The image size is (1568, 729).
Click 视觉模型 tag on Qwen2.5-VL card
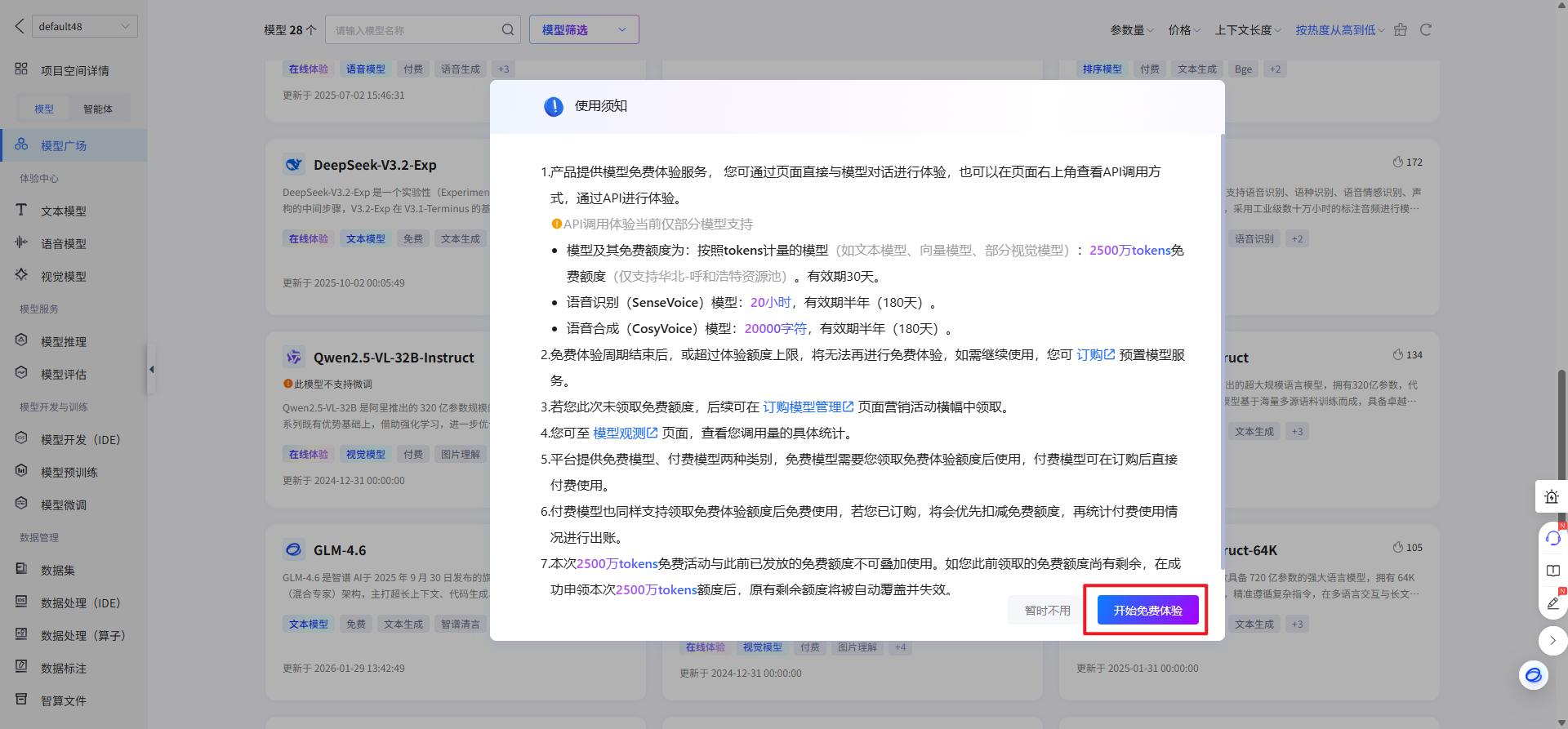pyautogui.click(x=365, y=455)
